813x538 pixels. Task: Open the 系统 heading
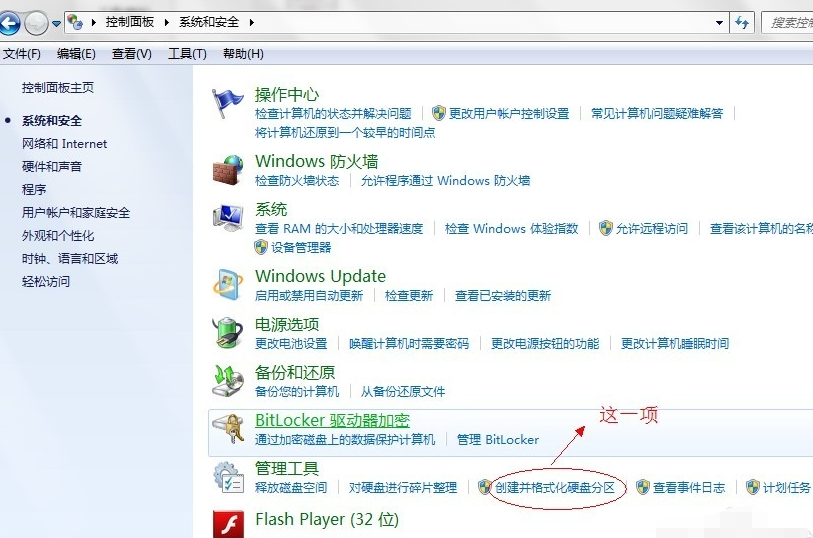(x=271, y=209)
